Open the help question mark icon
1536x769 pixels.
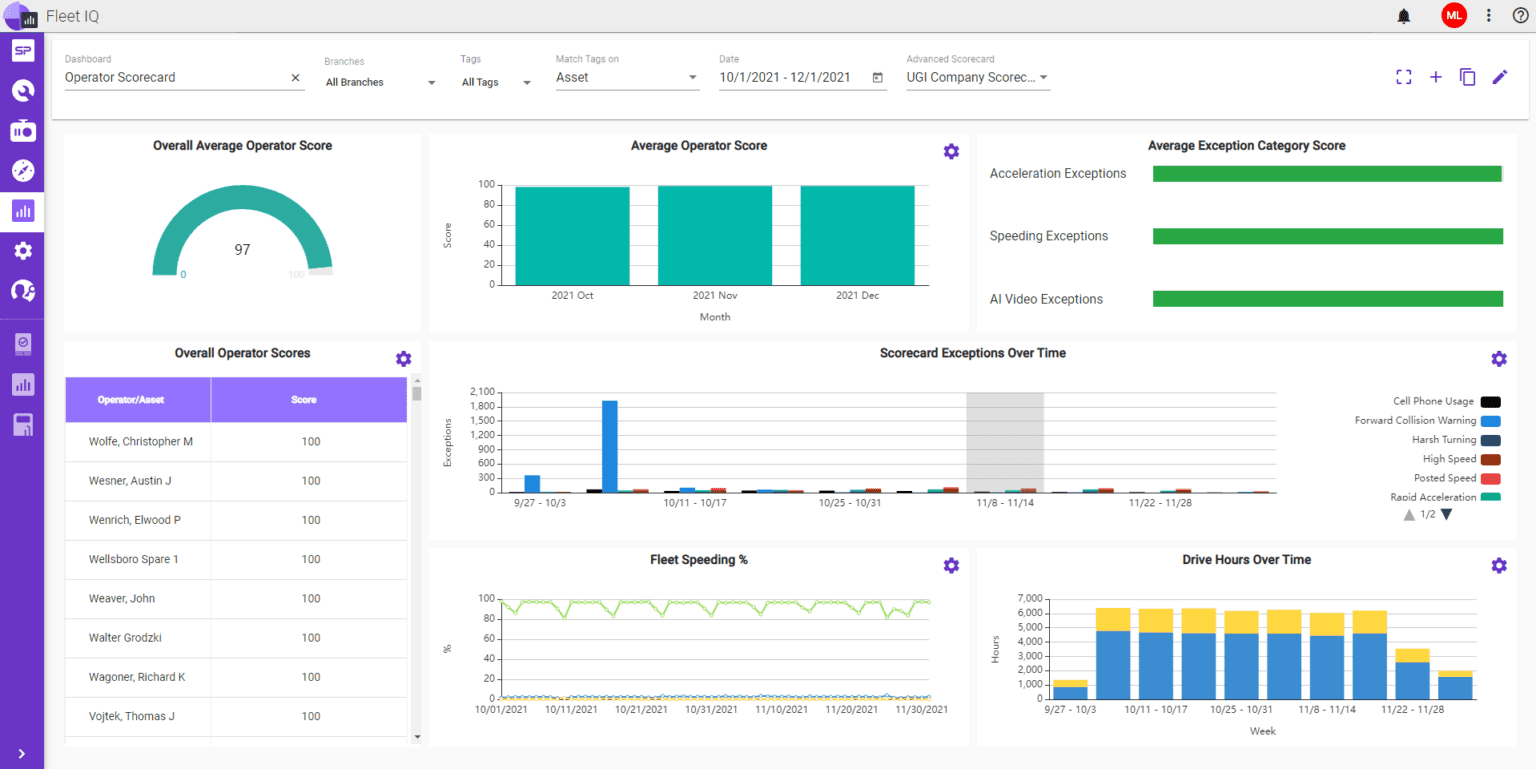1520,16
